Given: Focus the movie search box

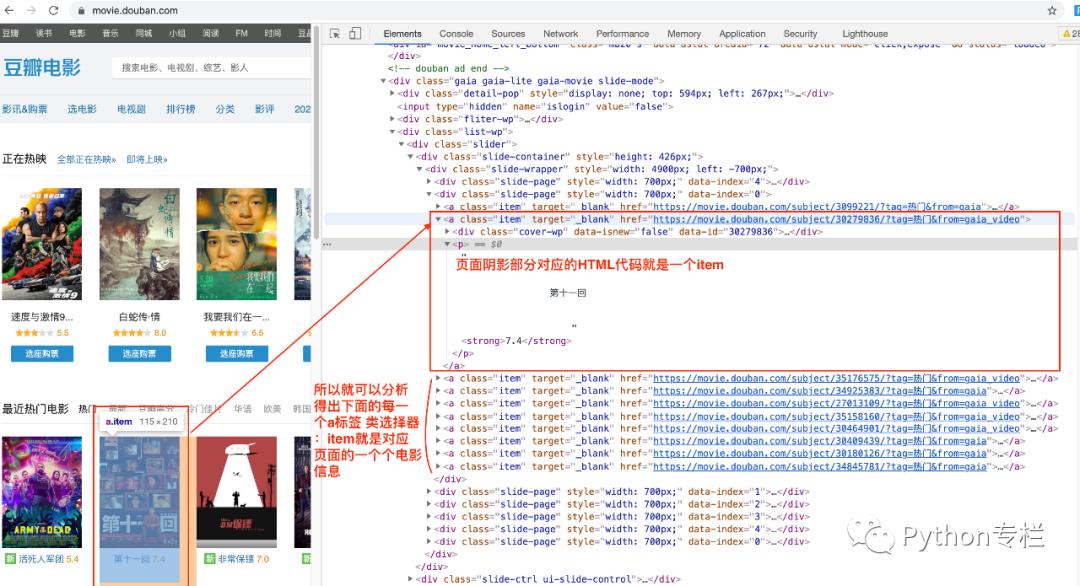Looking at the screenshot, I should click(x=211, y=67).
